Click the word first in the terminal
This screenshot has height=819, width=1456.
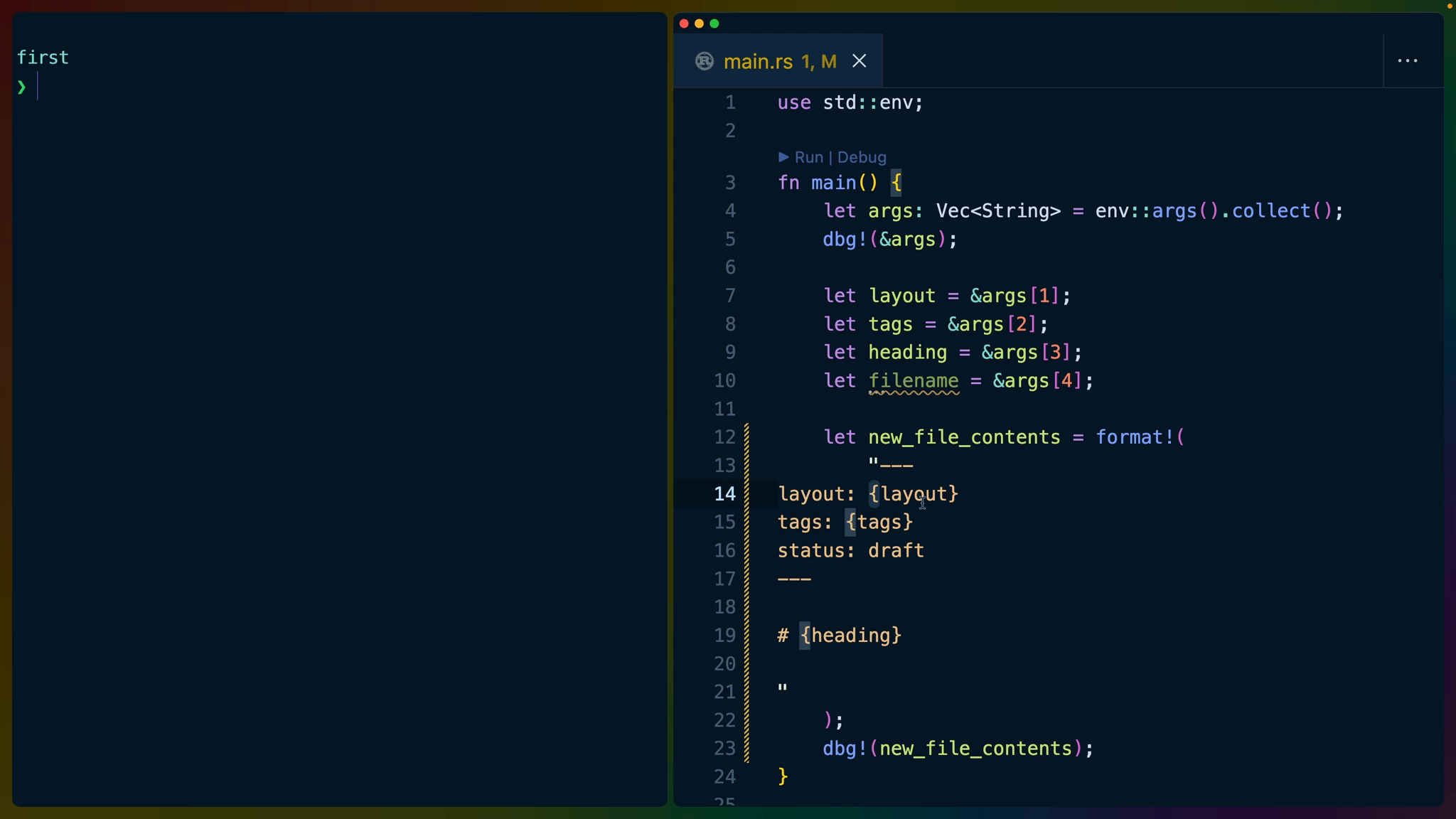pos(44,58)
